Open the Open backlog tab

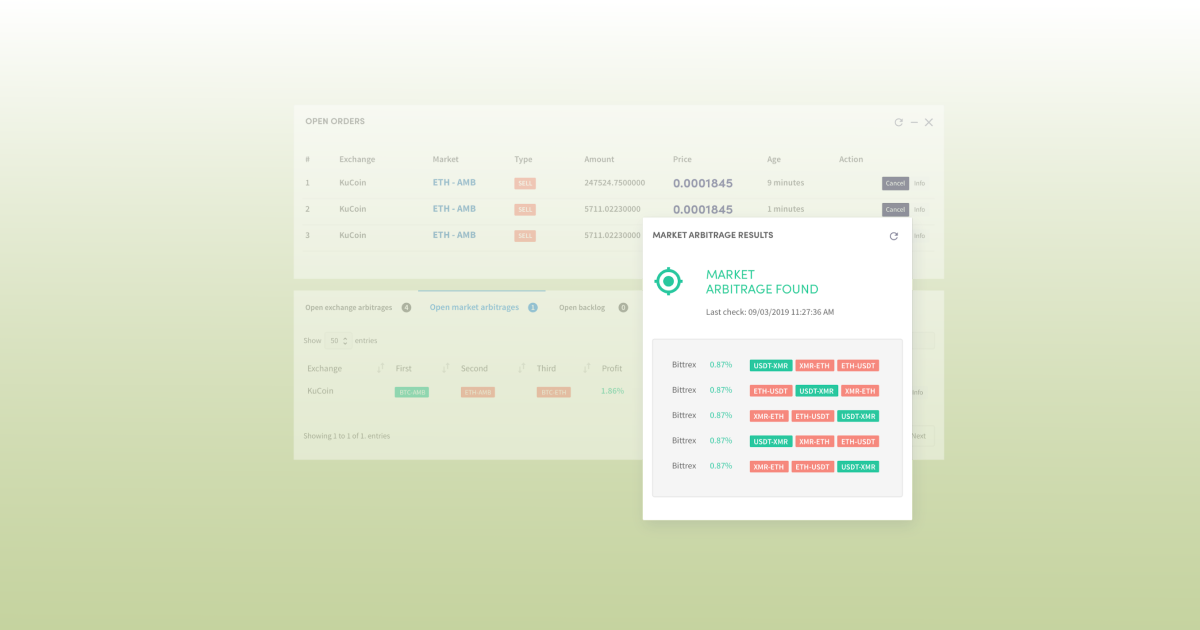tap(582, 307)
